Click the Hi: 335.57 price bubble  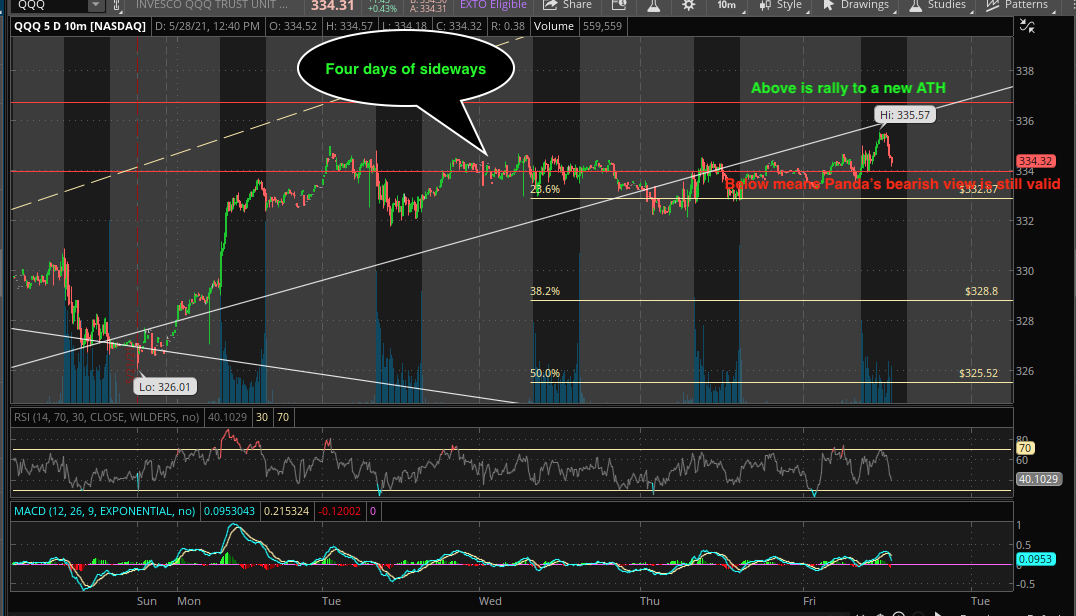[904, 115]
